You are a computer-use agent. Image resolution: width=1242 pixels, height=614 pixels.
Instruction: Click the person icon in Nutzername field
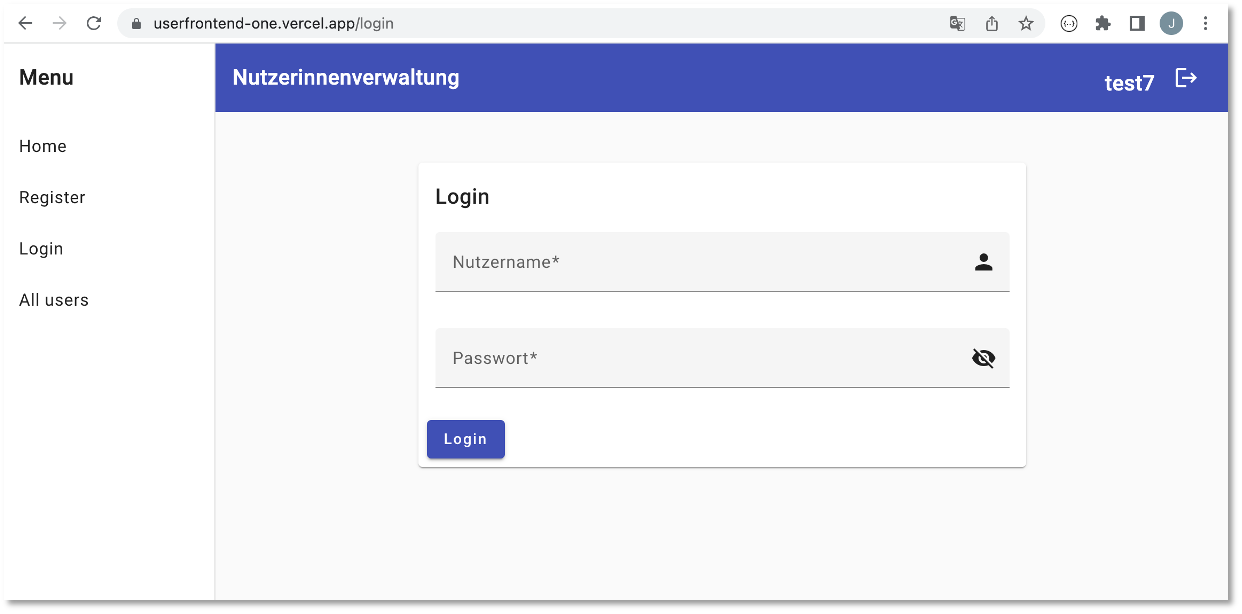[x=984, y=262]
